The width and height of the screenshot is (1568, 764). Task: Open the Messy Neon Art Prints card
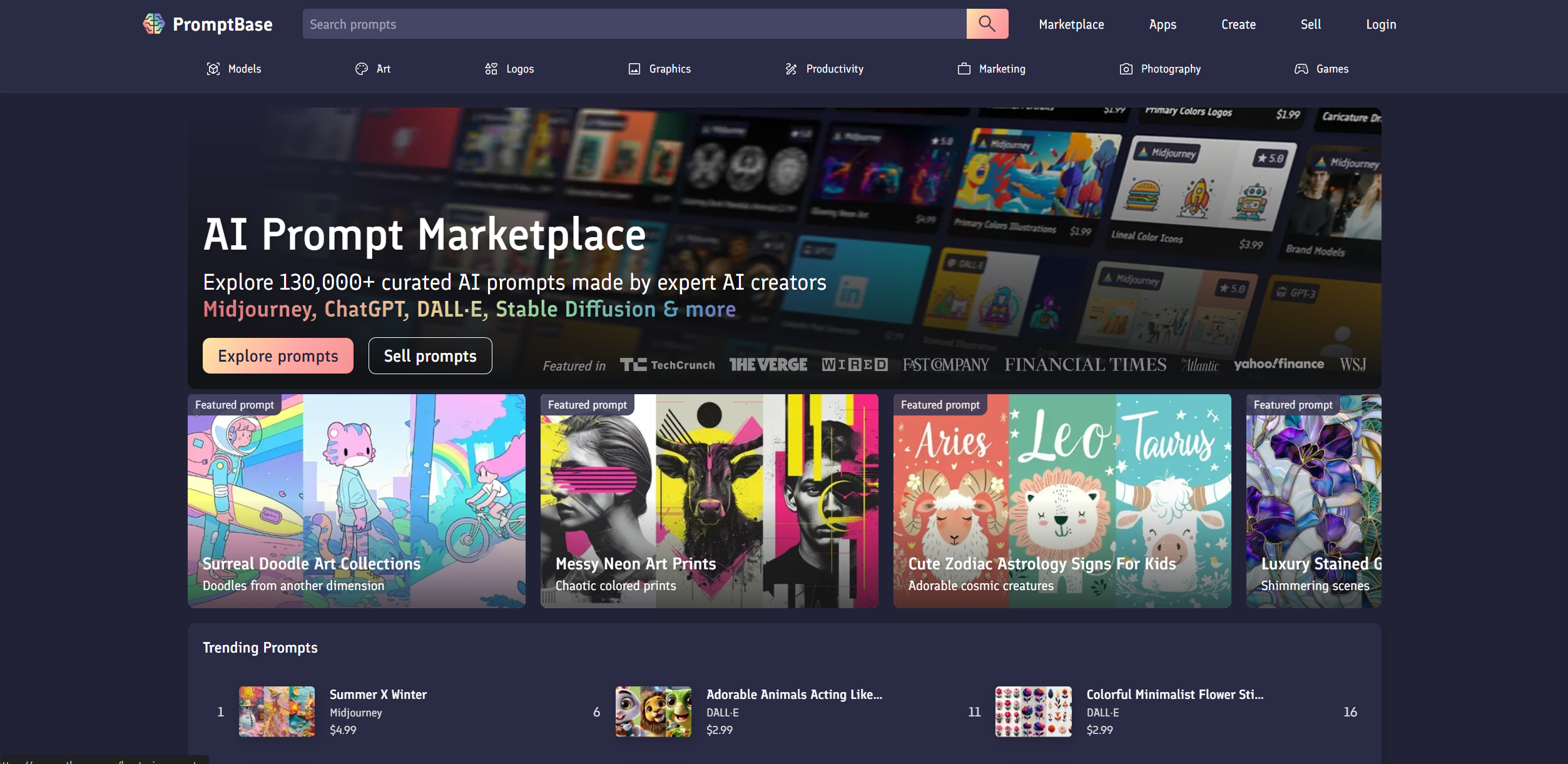(709, 501)
